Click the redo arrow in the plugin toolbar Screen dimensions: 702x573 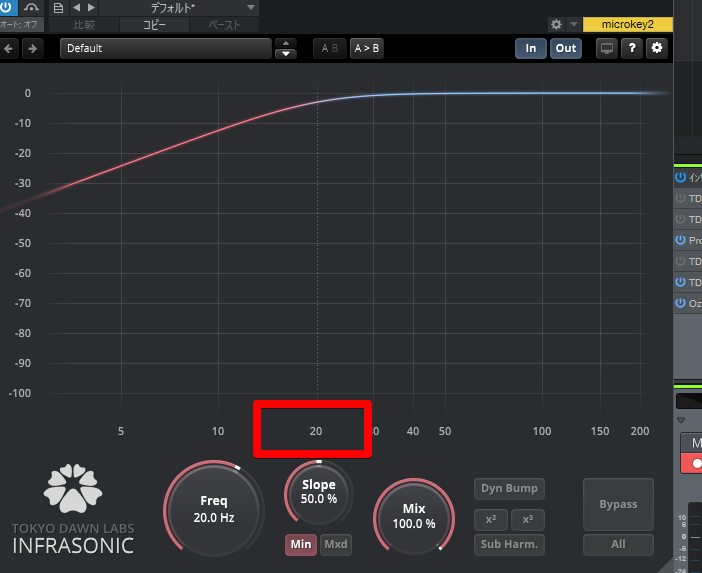[33, 48]
